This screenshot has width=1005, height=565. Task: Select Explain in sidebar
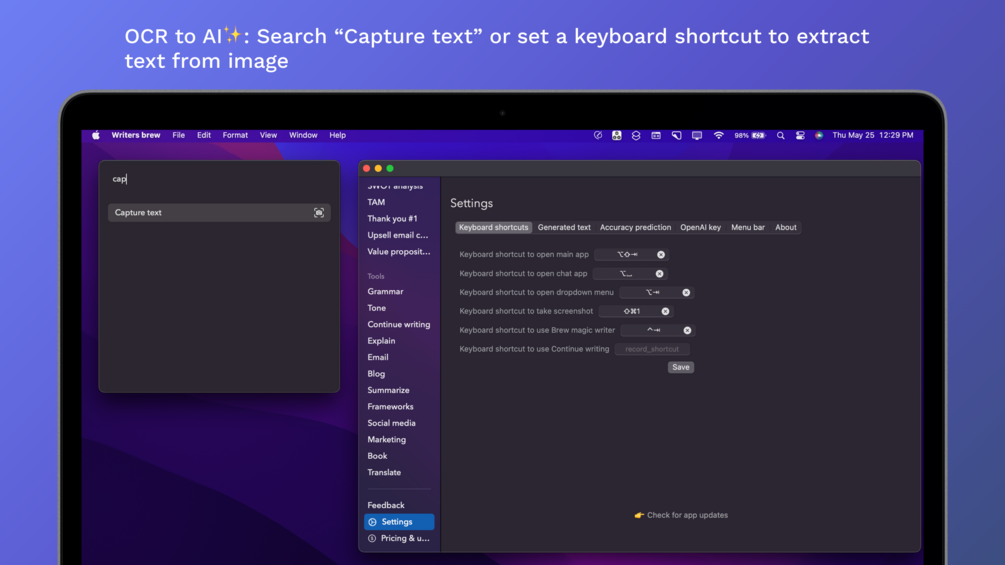point(381,341)
